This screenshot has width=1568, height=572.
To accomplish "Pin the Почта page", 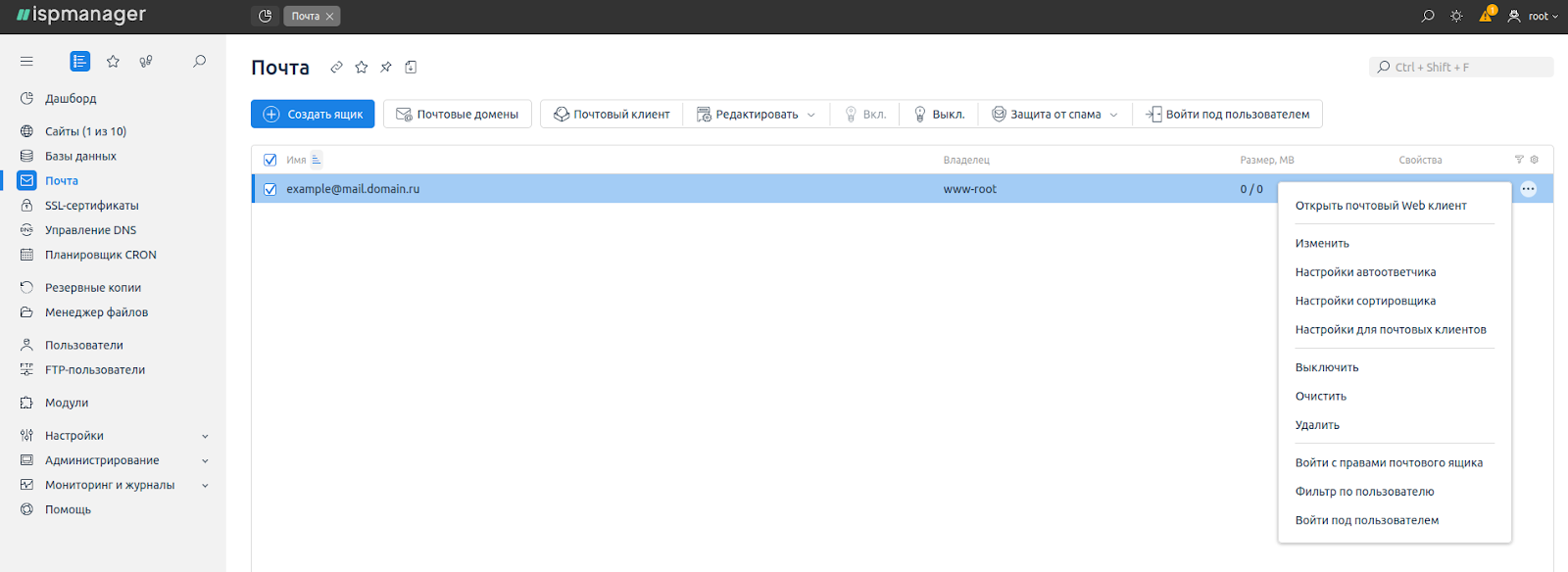I will 386,67.
